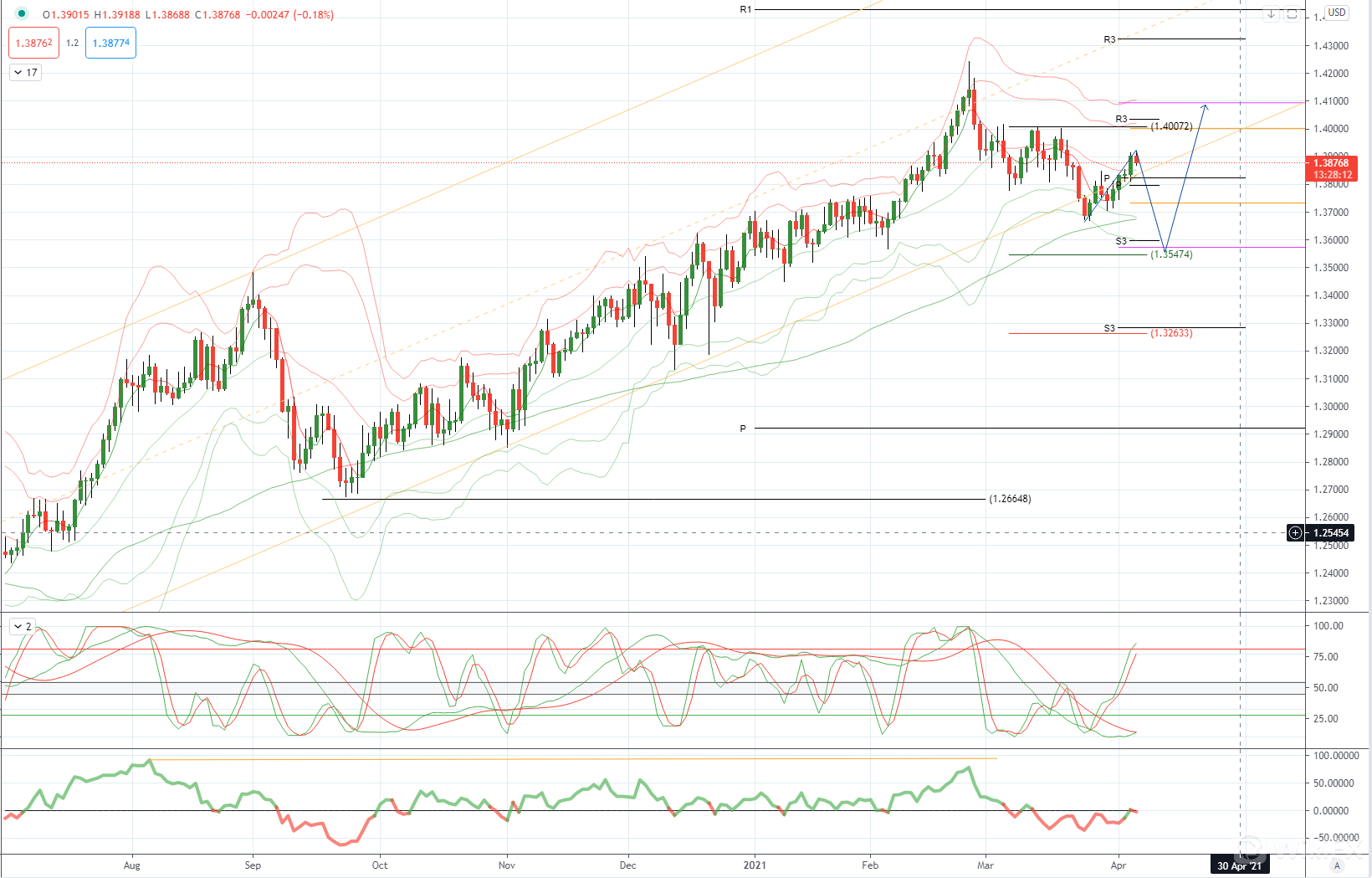The width and height of the screenshot is (1372, 878).
Task: Click the blue buy price 1.38774 button
Action: click(x=110, y=44)
